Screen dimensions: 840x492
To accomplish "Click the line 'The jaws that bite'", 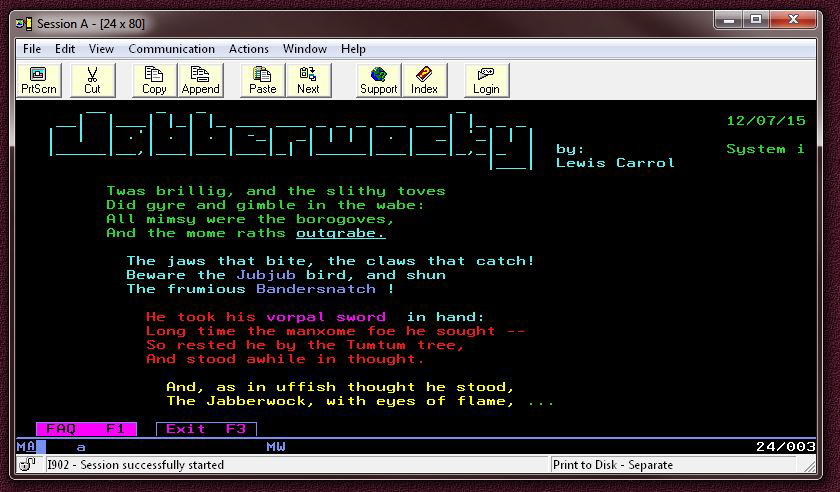I will (331, 261).
